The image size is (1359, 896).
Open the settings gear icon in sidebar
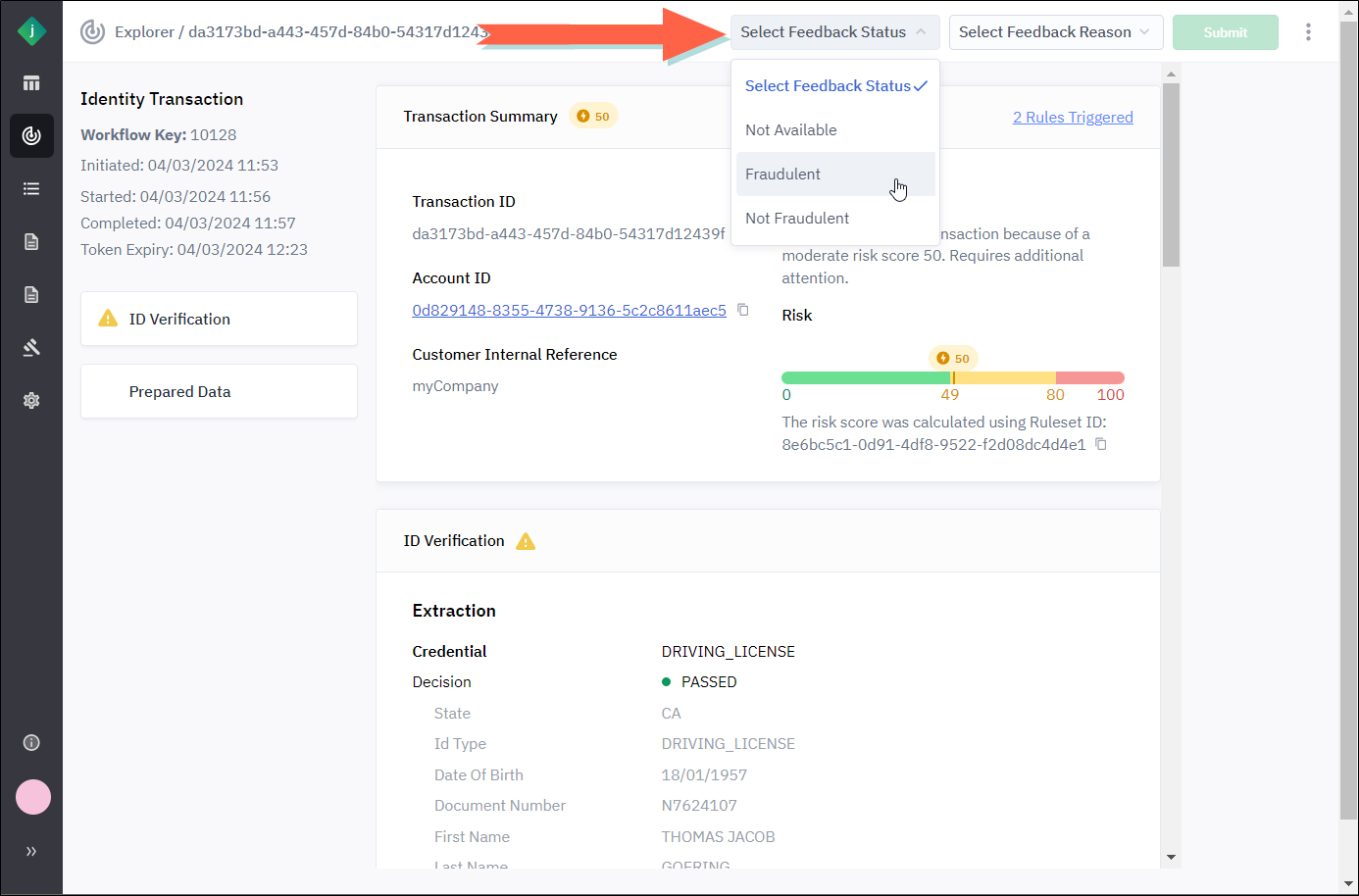(31, 400)
